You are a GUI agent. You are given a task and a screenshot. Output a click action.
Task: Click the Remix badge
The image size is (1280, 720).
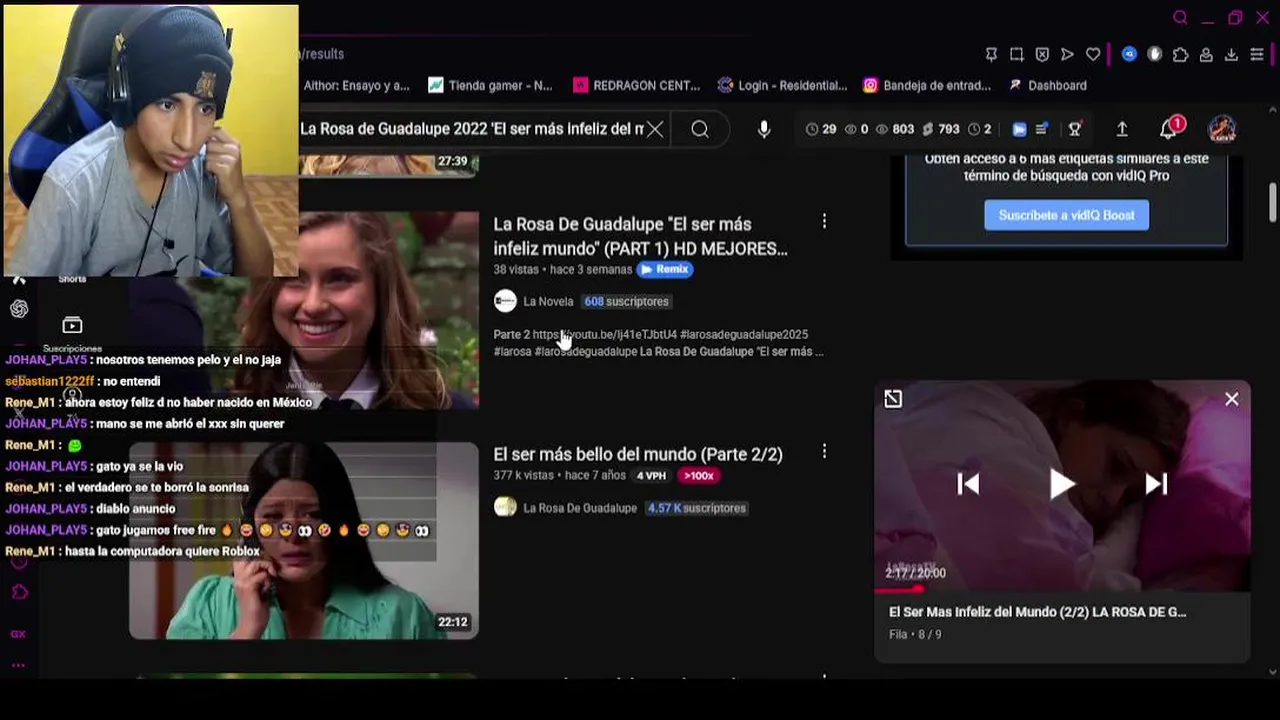click(665, 269)
